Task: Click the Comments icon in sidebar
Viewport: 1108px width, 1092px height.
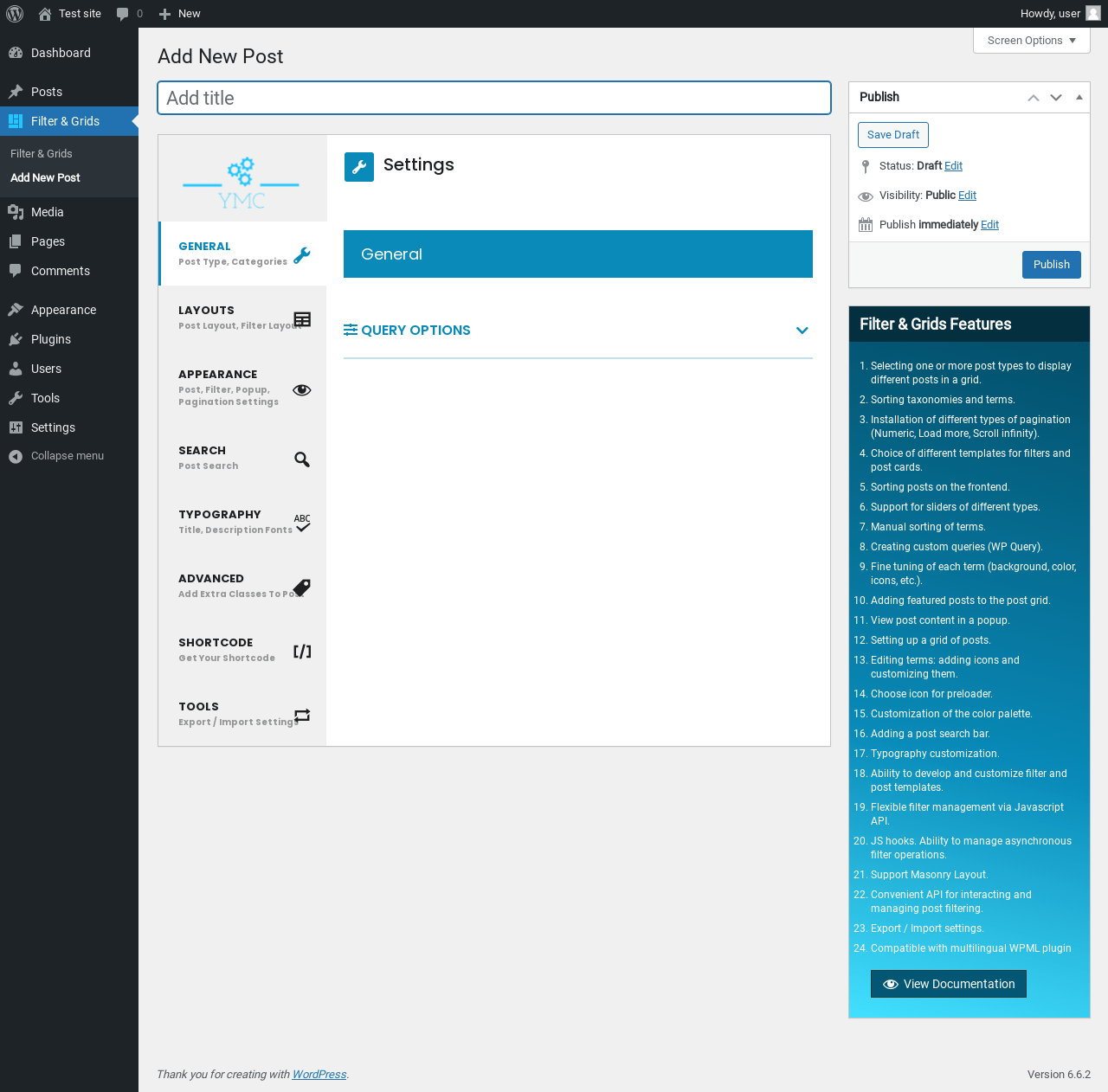Action: (16, 271)
